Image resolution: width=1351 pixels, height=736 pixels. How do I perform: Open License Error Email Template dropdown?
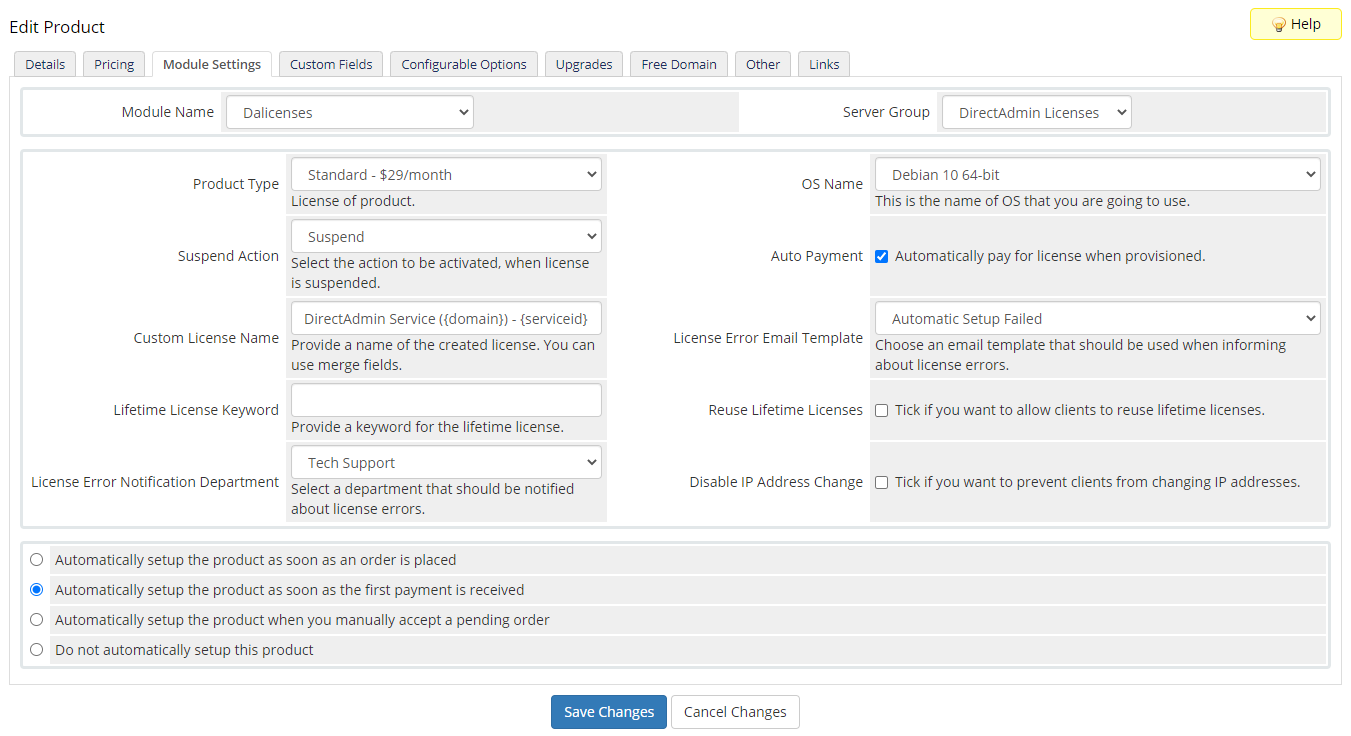pos(1097,319)
